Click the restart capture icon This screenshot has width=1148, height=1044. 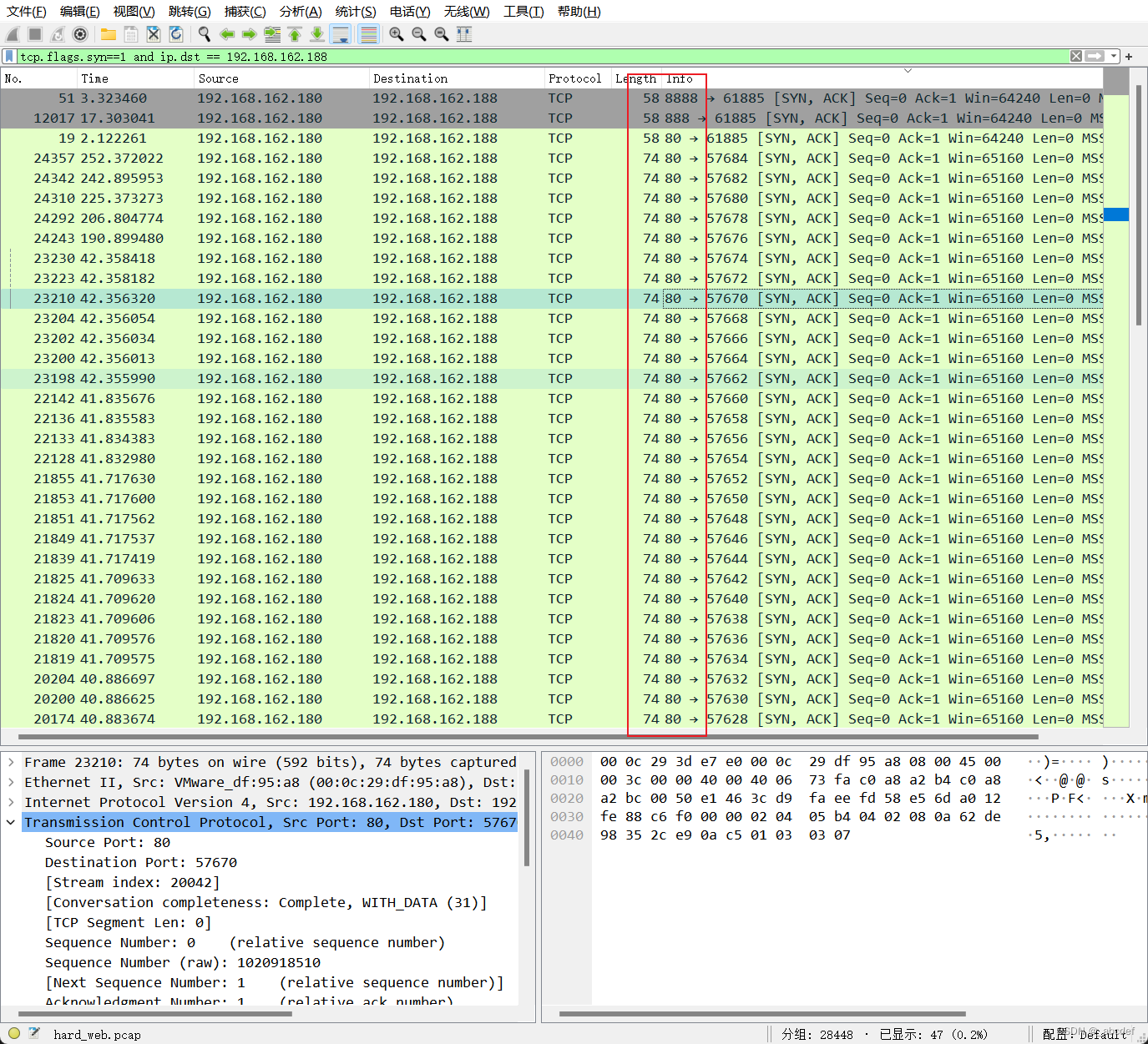[58, 34]
